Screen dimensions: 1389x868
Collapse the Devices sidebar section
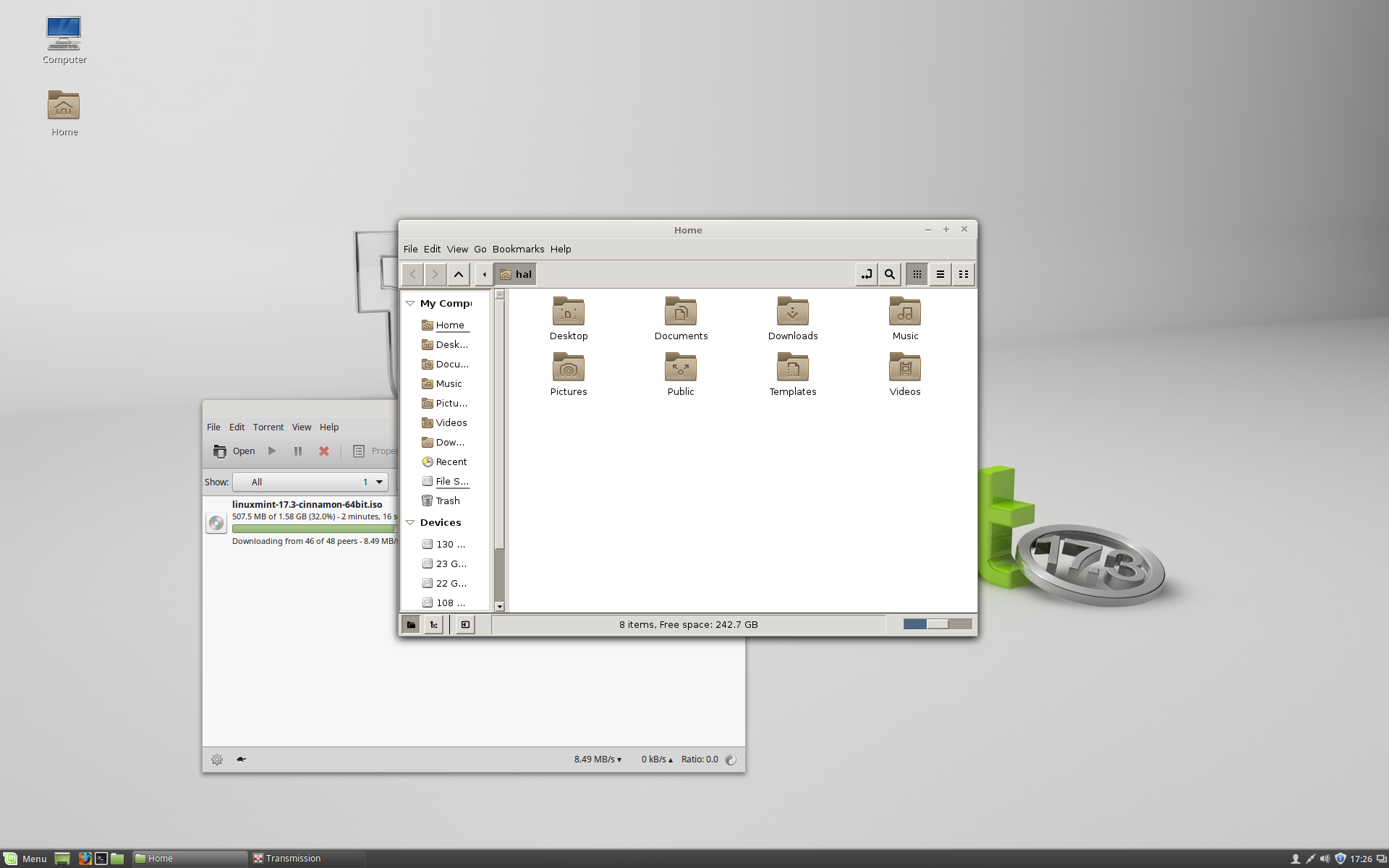point(410,522)
